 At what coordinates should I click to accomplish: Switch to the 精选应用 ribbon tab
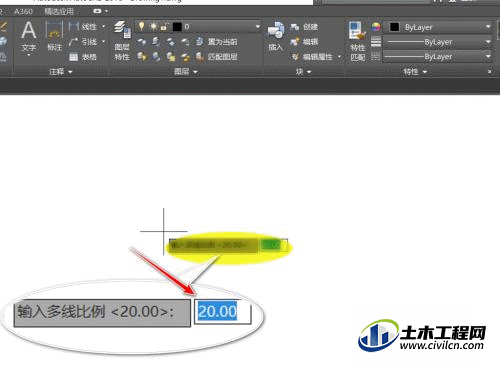[59, 12]
